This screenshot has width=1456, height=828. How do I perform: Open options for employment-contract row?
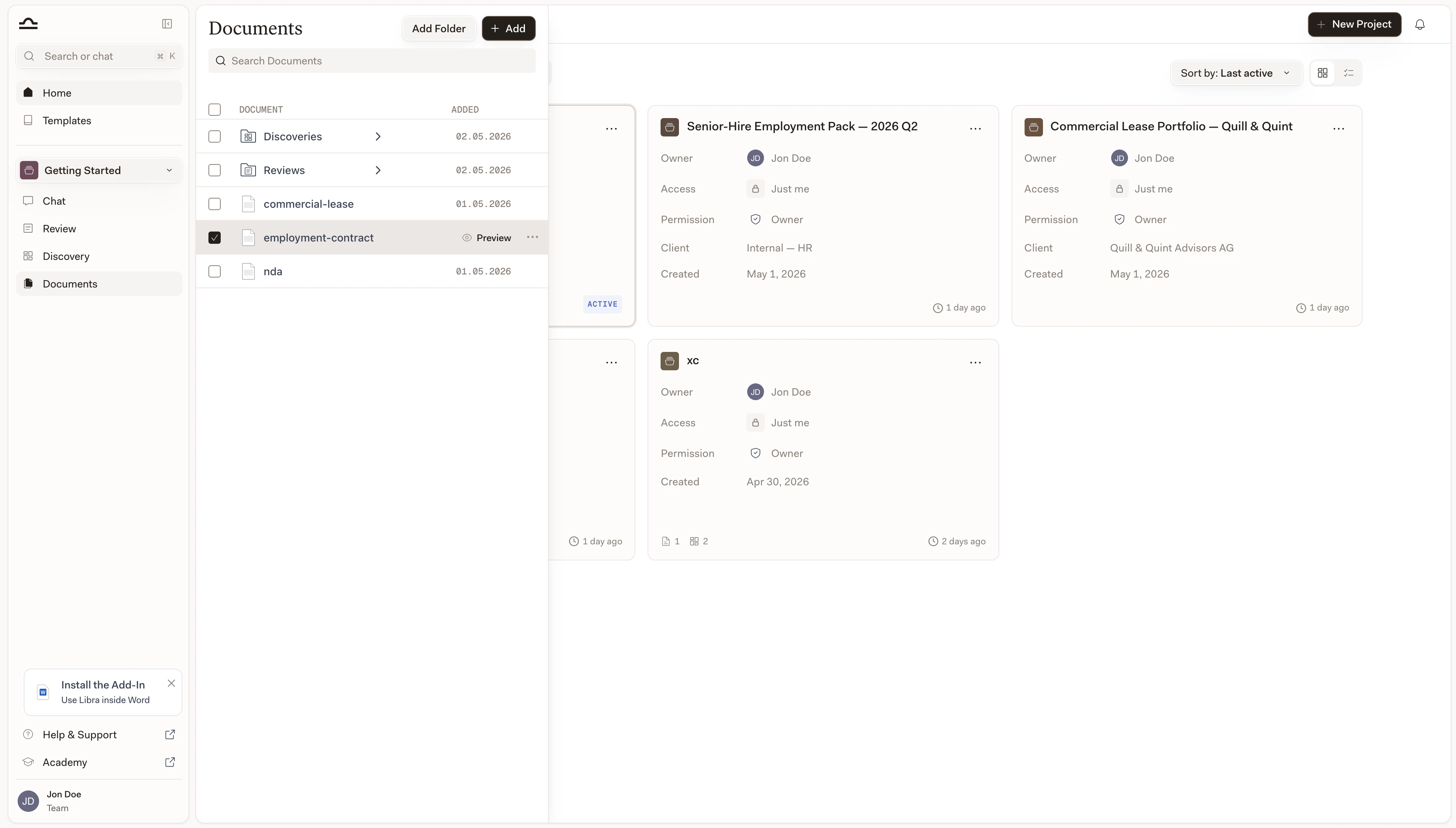pos(533,237)
